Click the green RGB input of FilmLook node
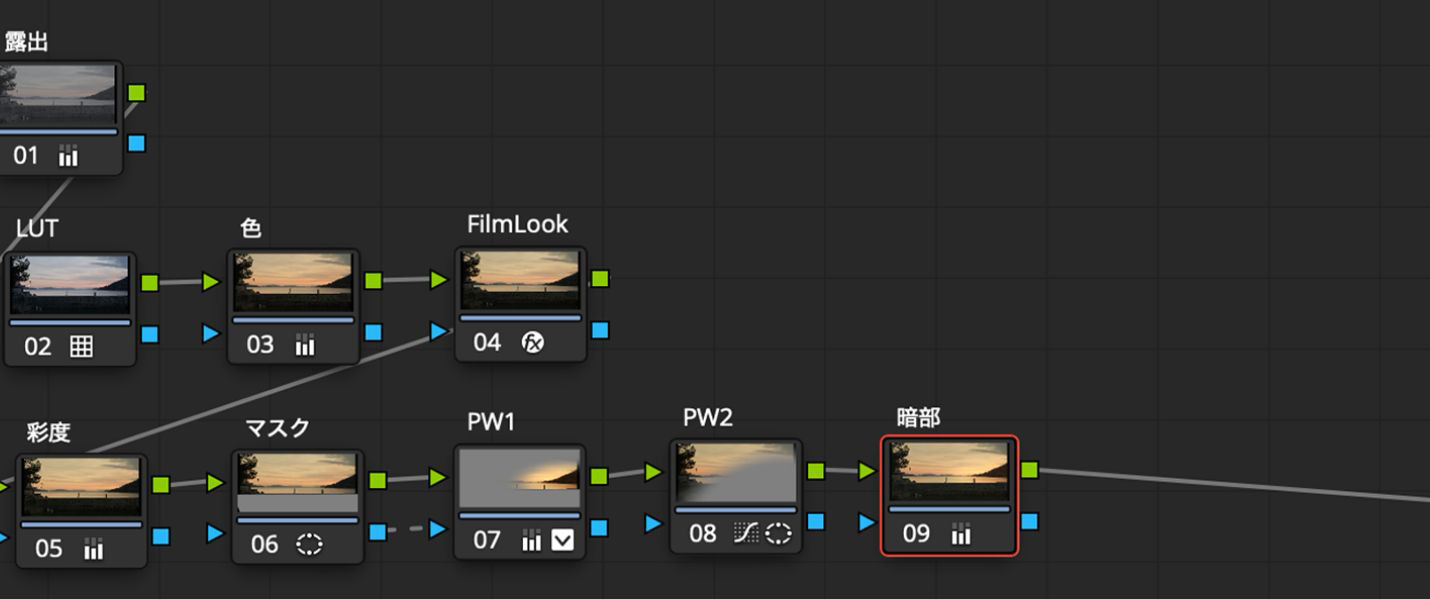The height and width of the screenshot is (599, 1430). 439,280
